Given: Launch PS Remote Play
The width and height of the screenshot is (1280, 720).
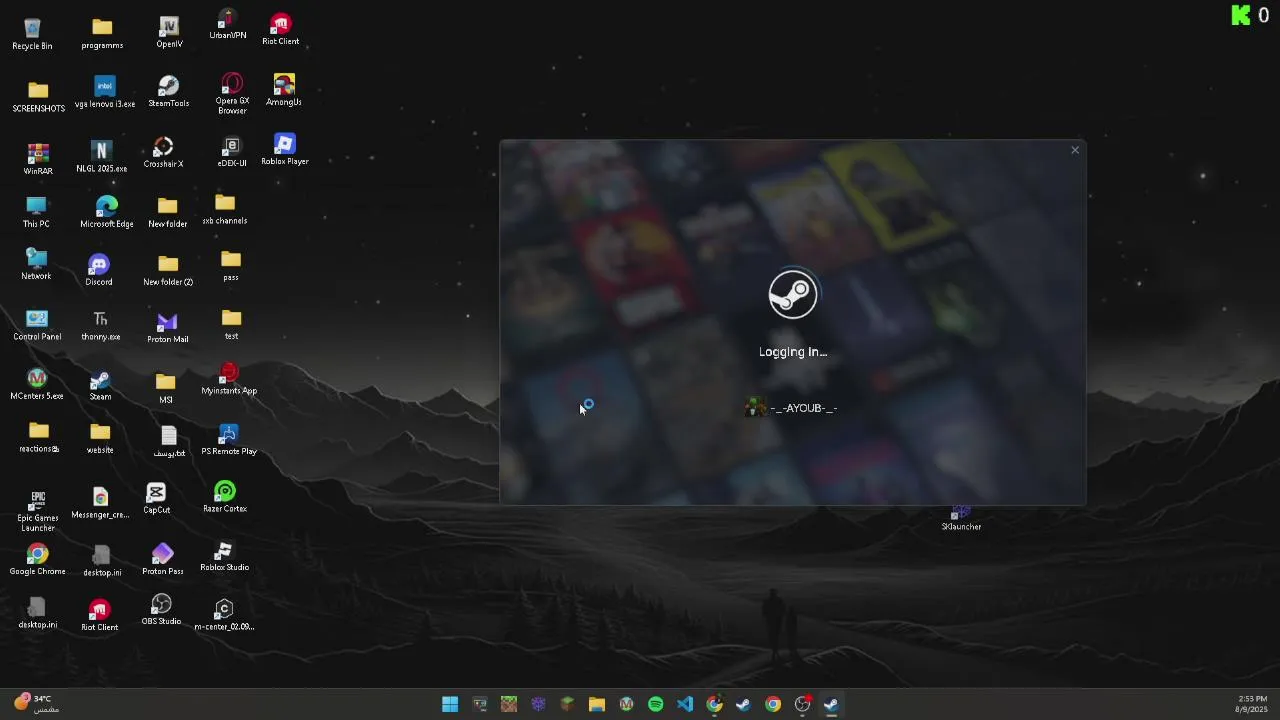Looking at the screenshot, I should 229,440.
